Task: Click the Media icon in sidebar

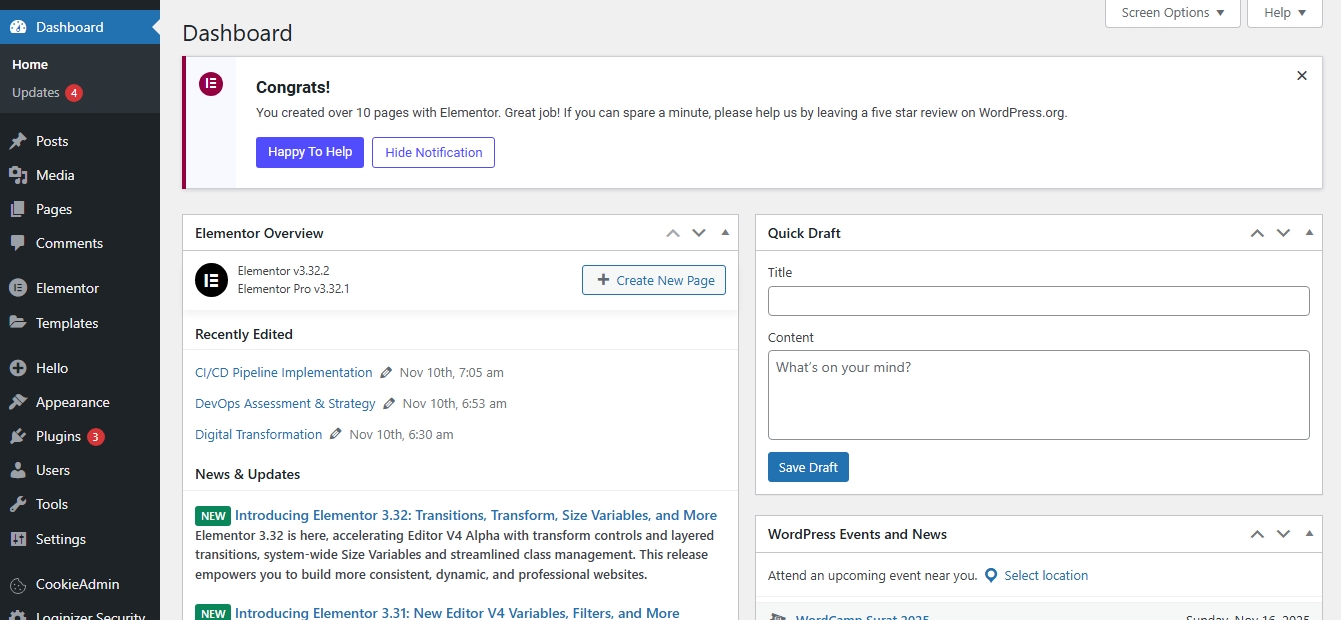Action: point(18,175)
